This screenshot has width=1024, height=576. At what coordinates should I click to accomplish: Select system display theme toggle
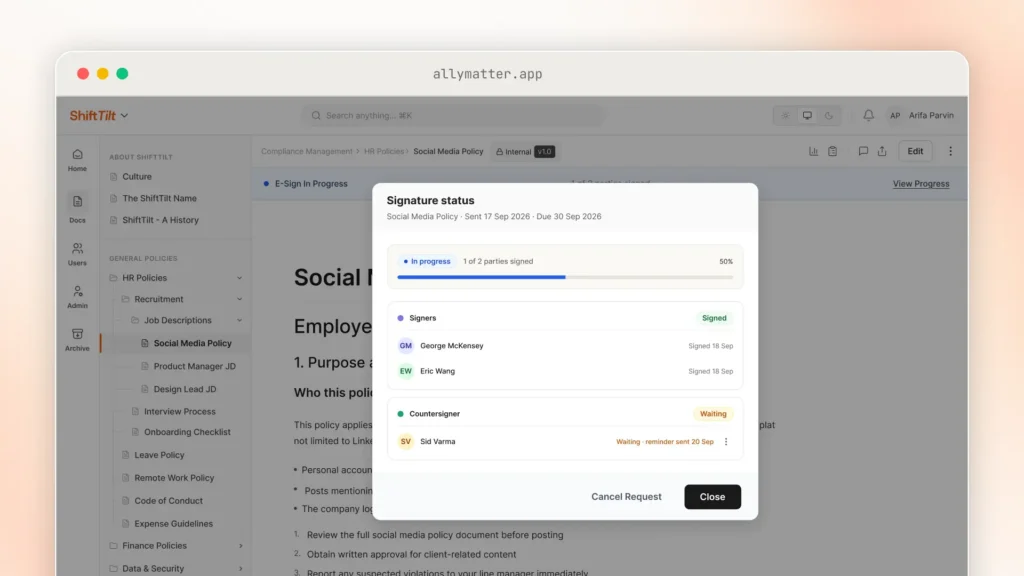807,116
